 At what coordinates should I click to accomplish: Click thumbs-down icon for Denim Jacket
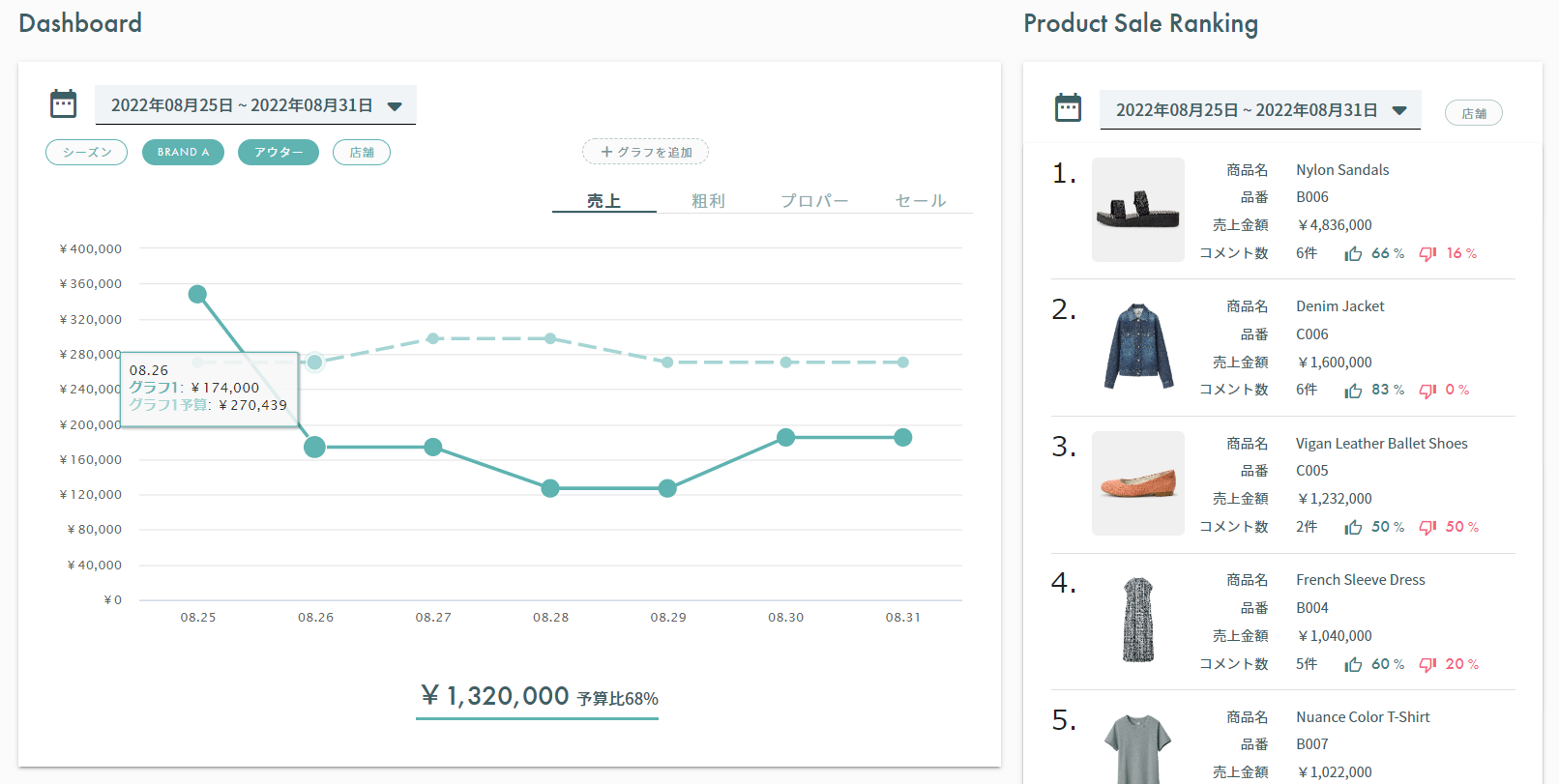click(x=1427, y=391)
